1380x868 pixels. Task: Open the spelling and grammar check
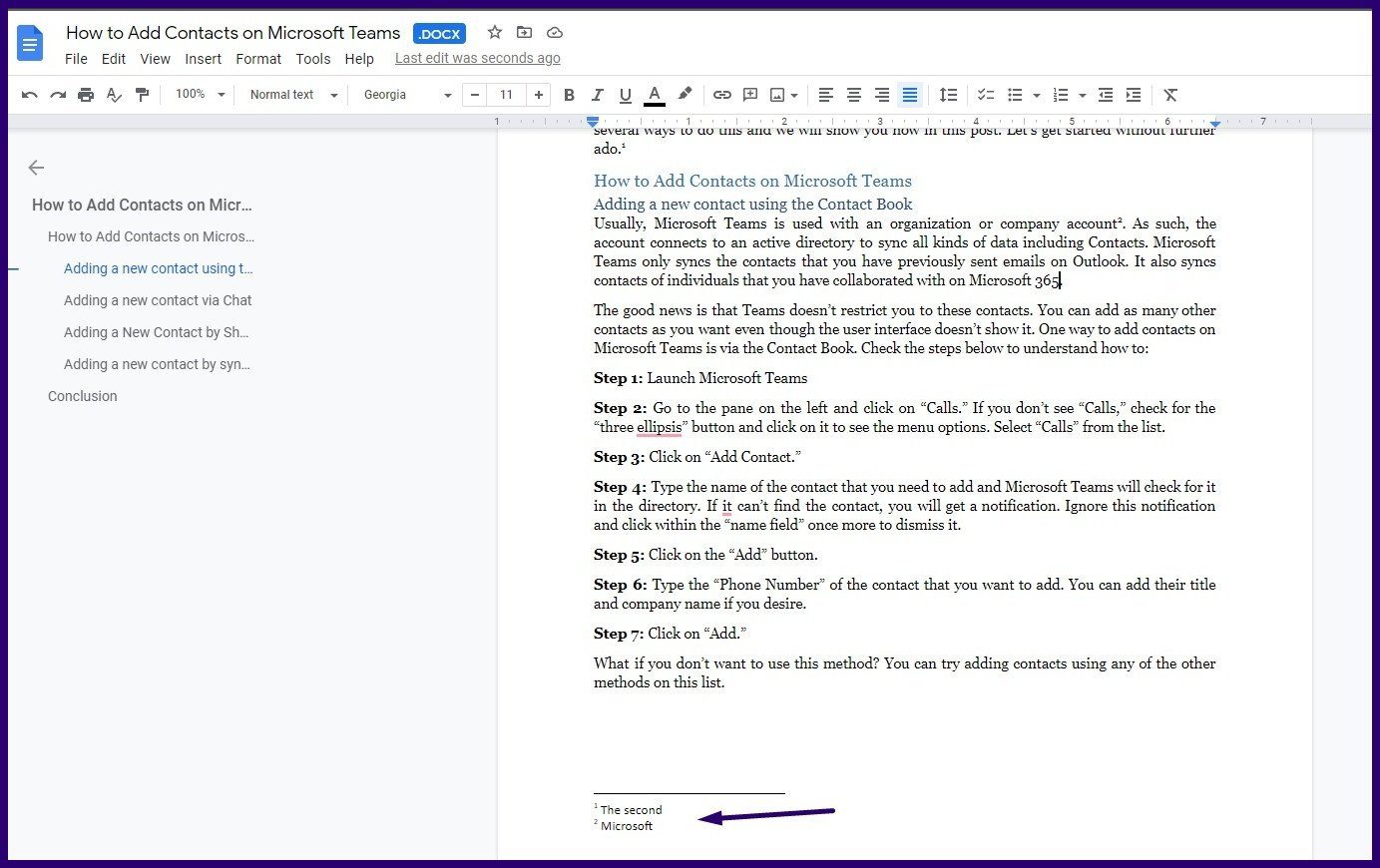(113, 95)
